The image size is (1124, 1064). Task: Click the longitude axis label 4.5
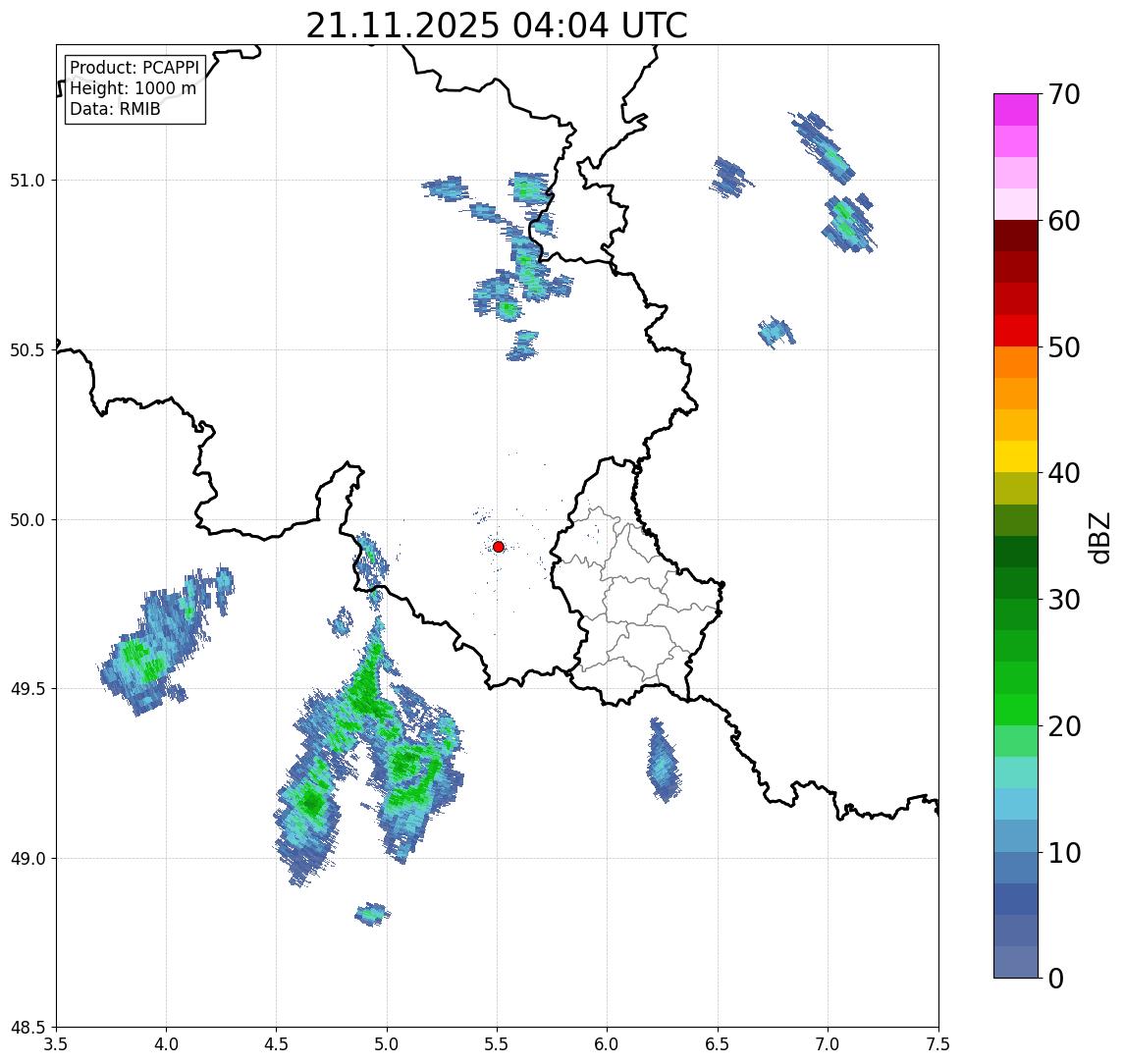click(x=277, y=1044)
